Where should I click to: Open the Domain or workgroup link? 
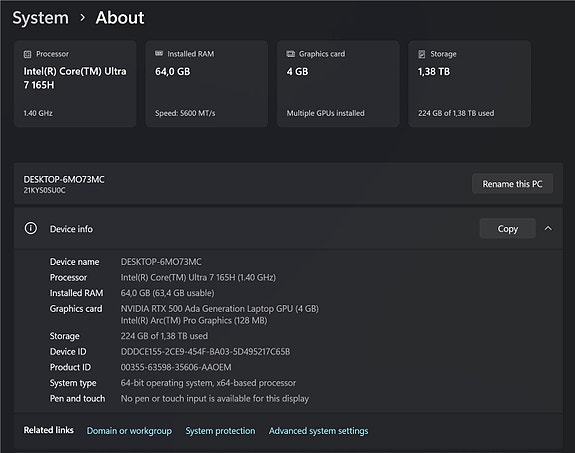coord(129,431)
